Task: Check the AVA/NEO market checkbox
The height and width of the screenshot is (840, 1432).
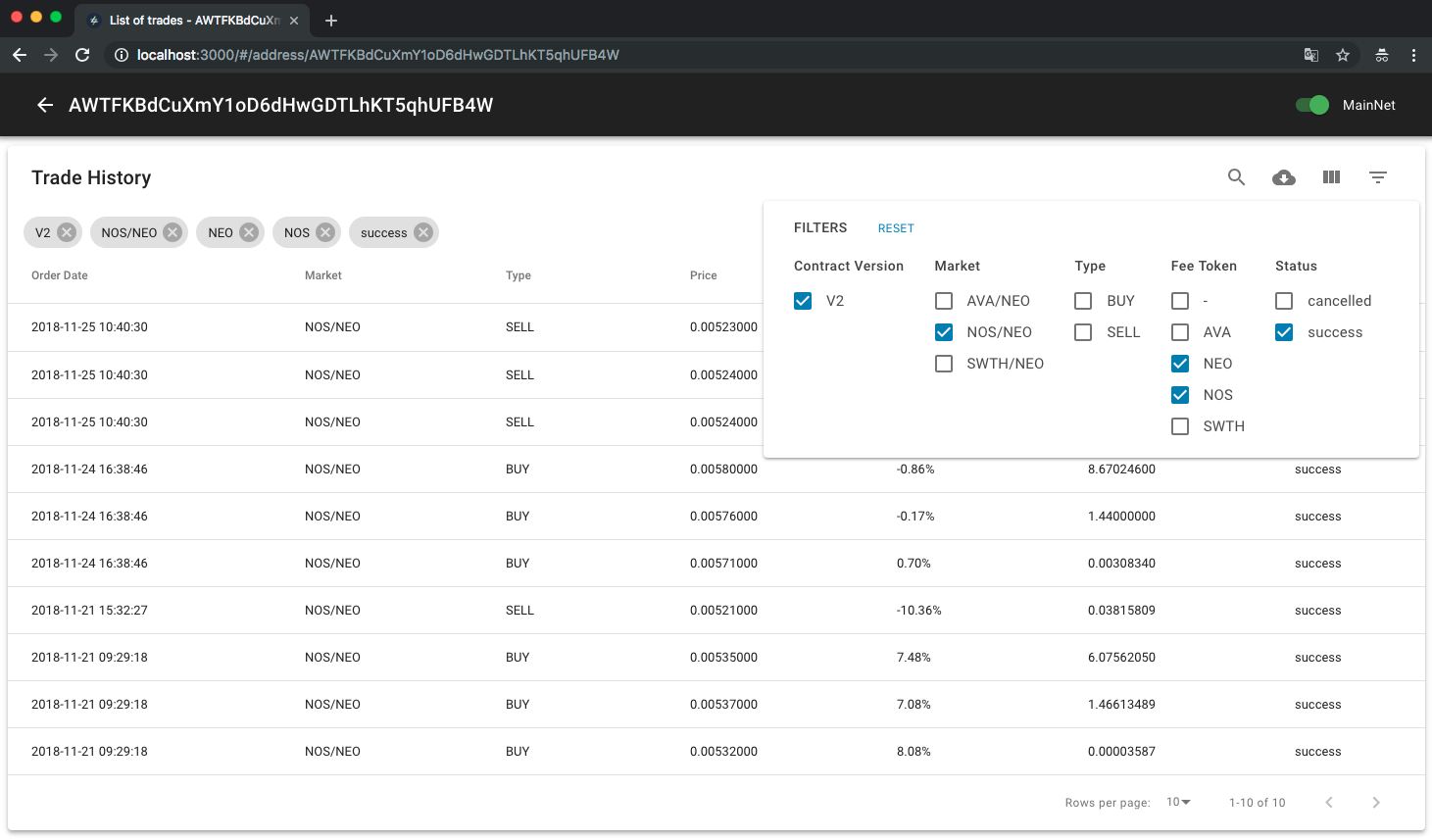Action: click(944, 301)
